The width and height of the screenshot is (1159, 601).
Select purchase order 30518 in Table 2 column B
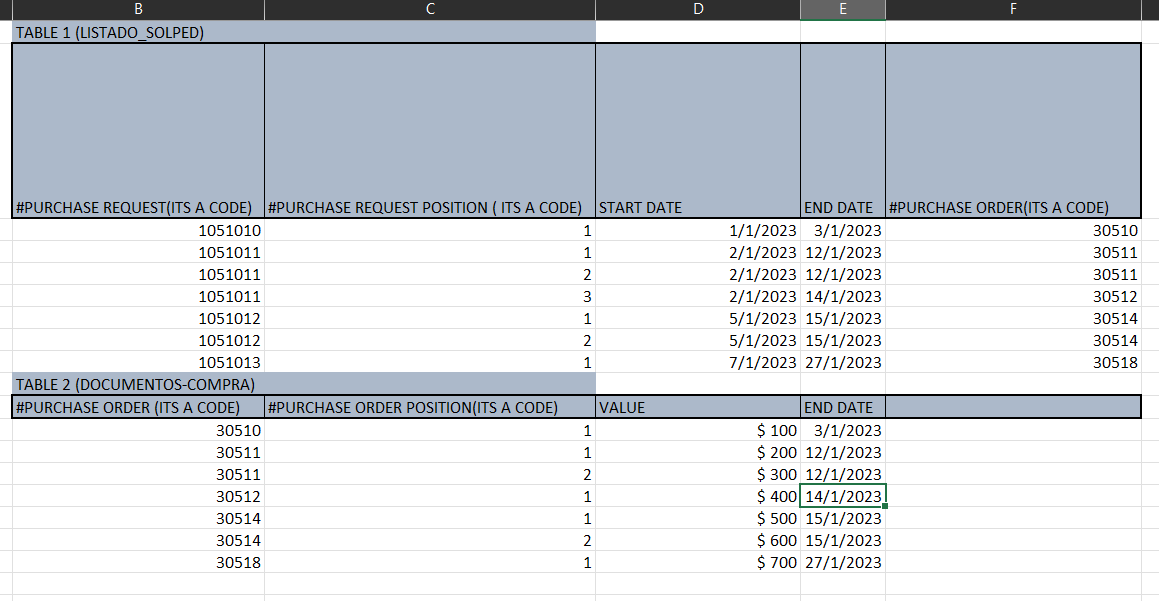pyautogui.click(x=138, y=563)
